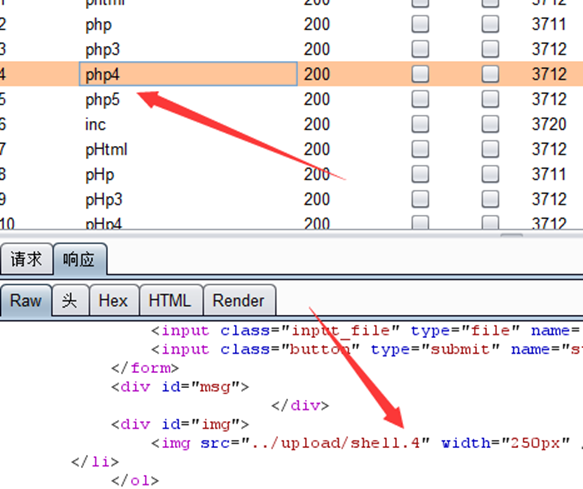Click the input class="input_file" response line
This screenshot has height=489, width=583.
(x=367, y=331)
